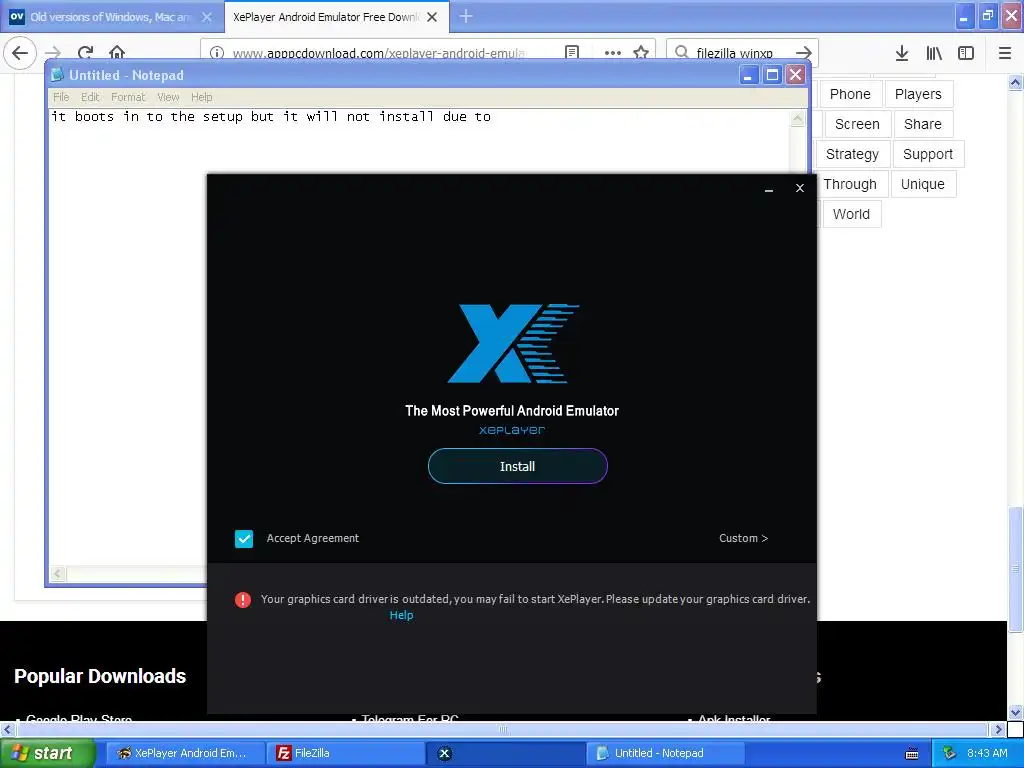Open Firefox downloads panel
Screen dimensions: 1024x768
coord(902,53)
